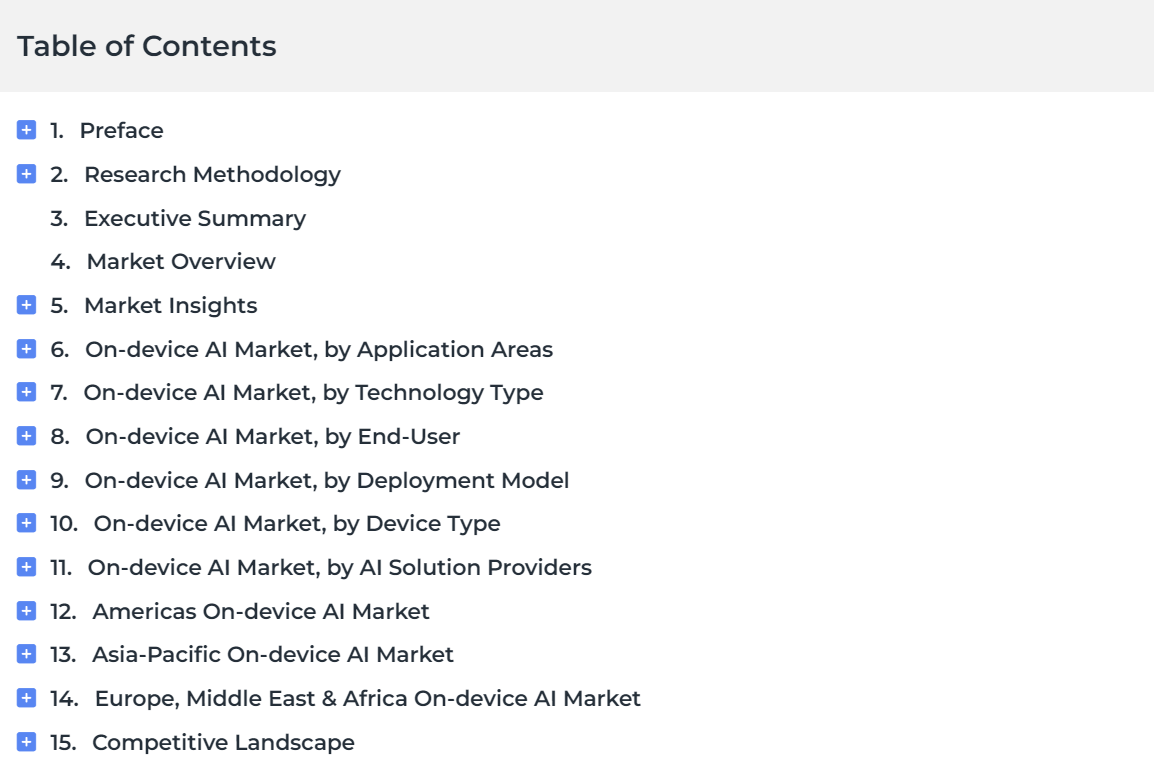Expand Americas On-device AI Market plus icon

tap(27, 611)
